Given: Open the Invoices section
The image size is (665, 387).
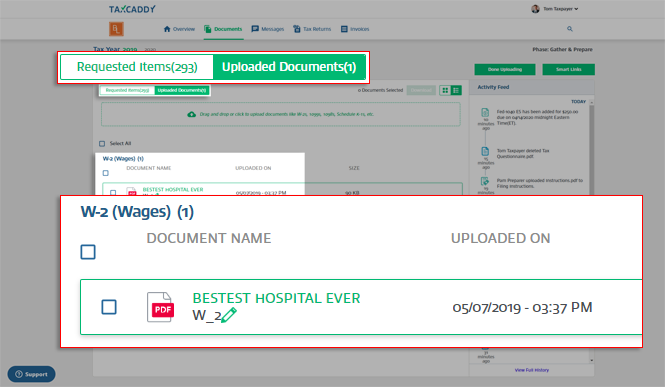Looking at the screenshot, I should [355, 29].
